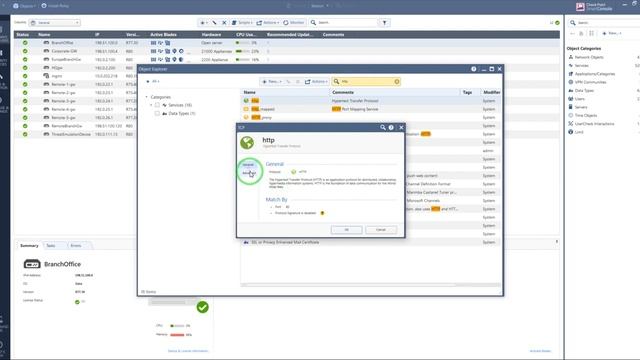640x360 pixels.
Task: Tick the Data Types (1) category checkbox
Action: pyautogui.click(x=157, y=113)
